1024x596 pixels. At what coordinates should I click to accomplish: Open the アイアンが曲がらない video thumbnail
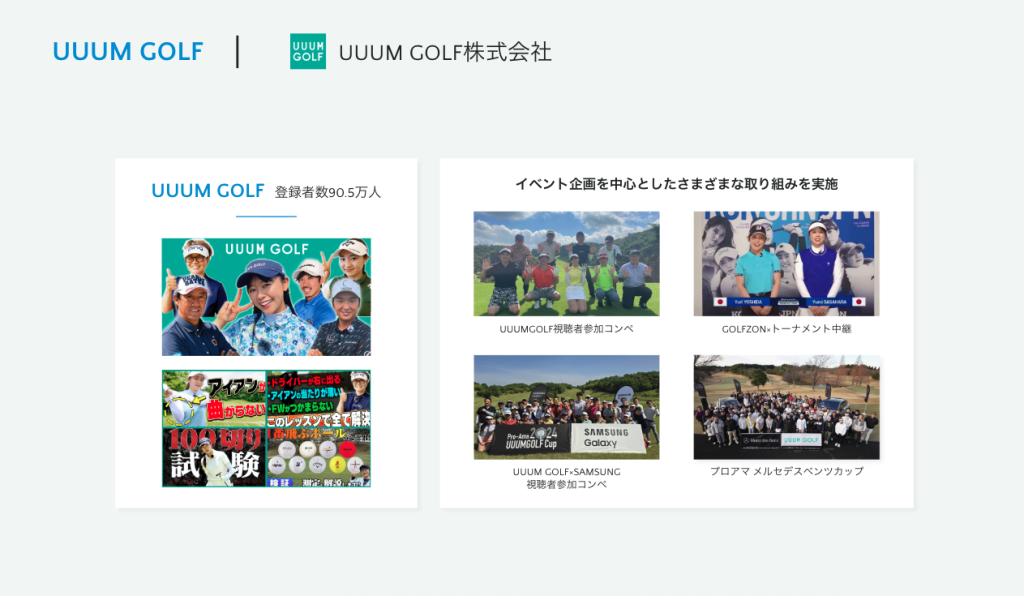coord(214,399)
